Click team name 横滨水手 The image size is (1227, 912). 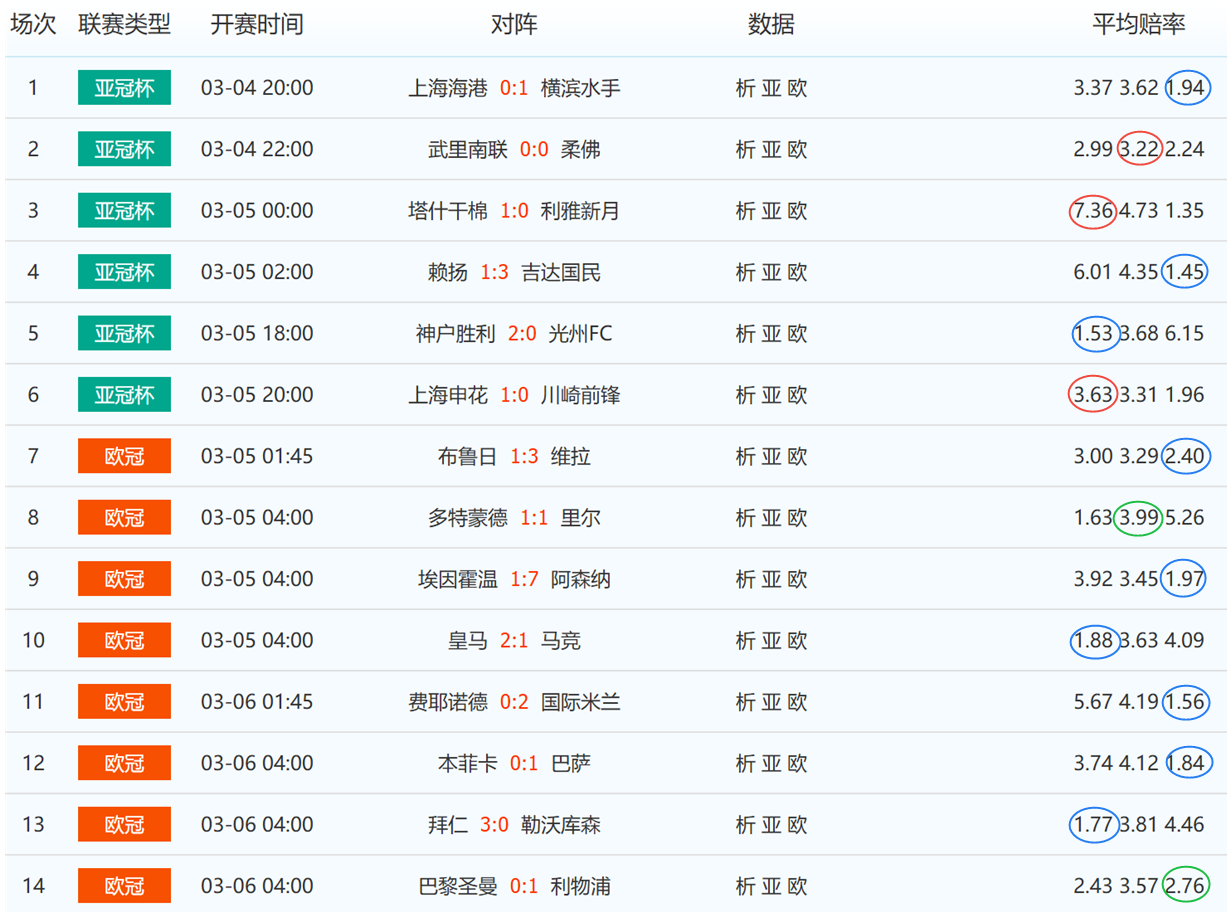[580, 88]
